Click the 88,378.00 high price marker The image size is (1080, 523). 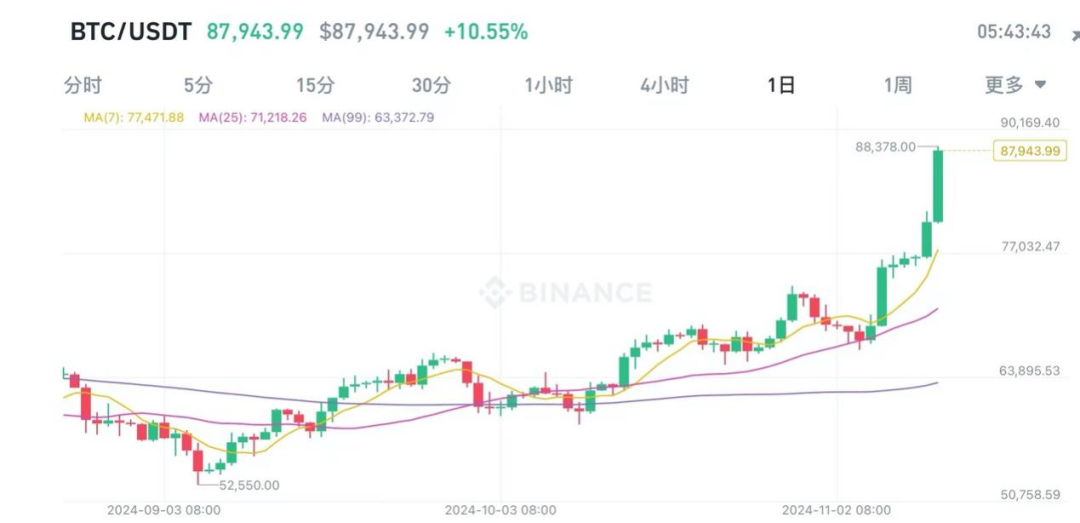pos(885,147)
